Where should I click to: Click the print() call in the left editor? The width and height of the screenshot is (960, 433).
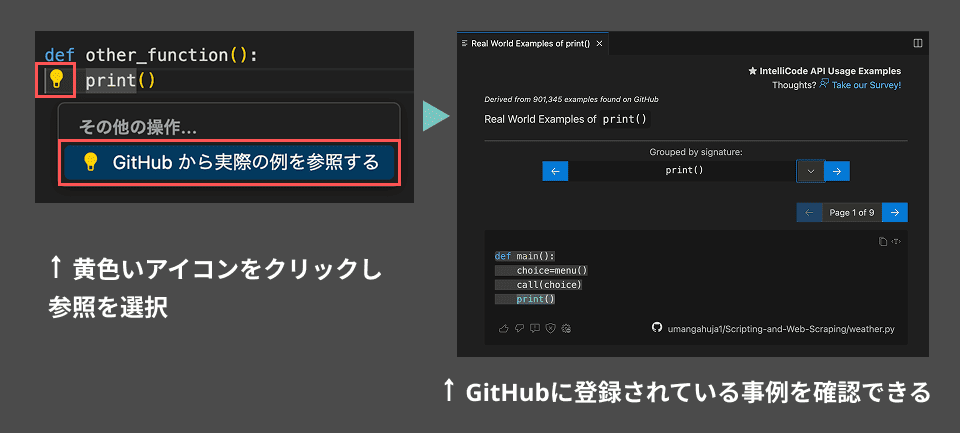121,80
